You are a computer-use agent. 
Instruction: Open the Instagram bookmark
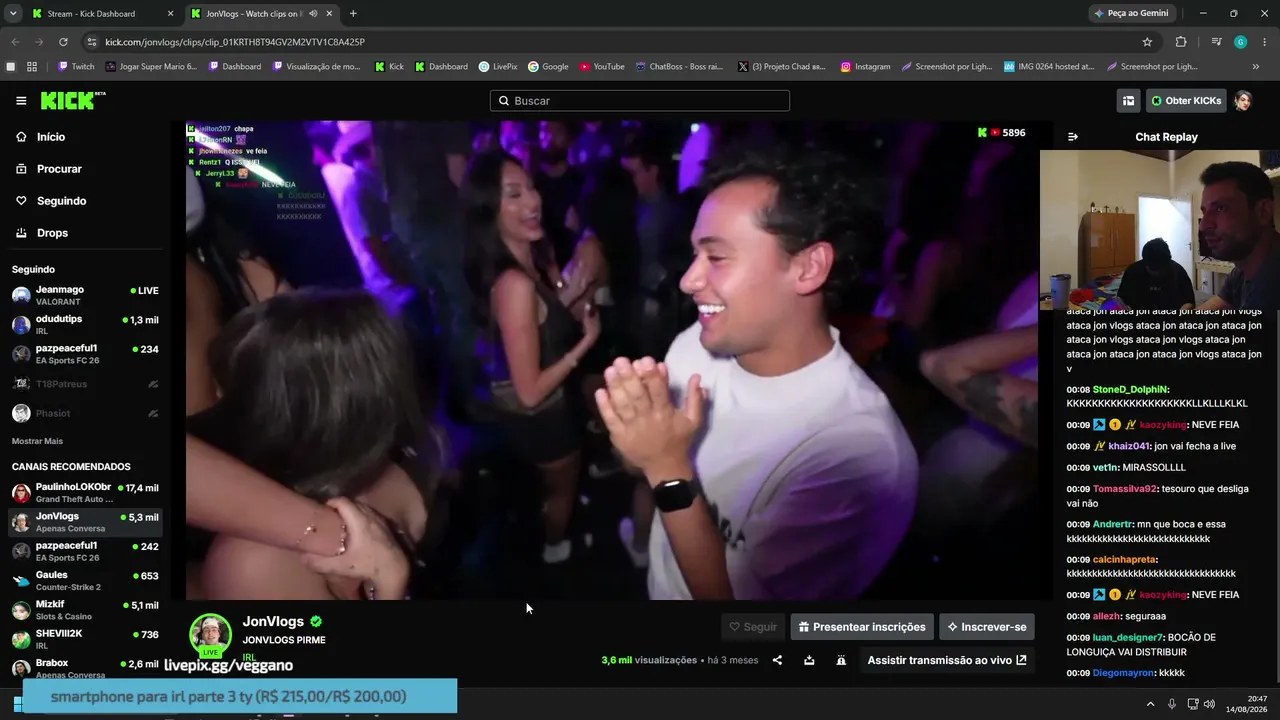tap(866, 67)
